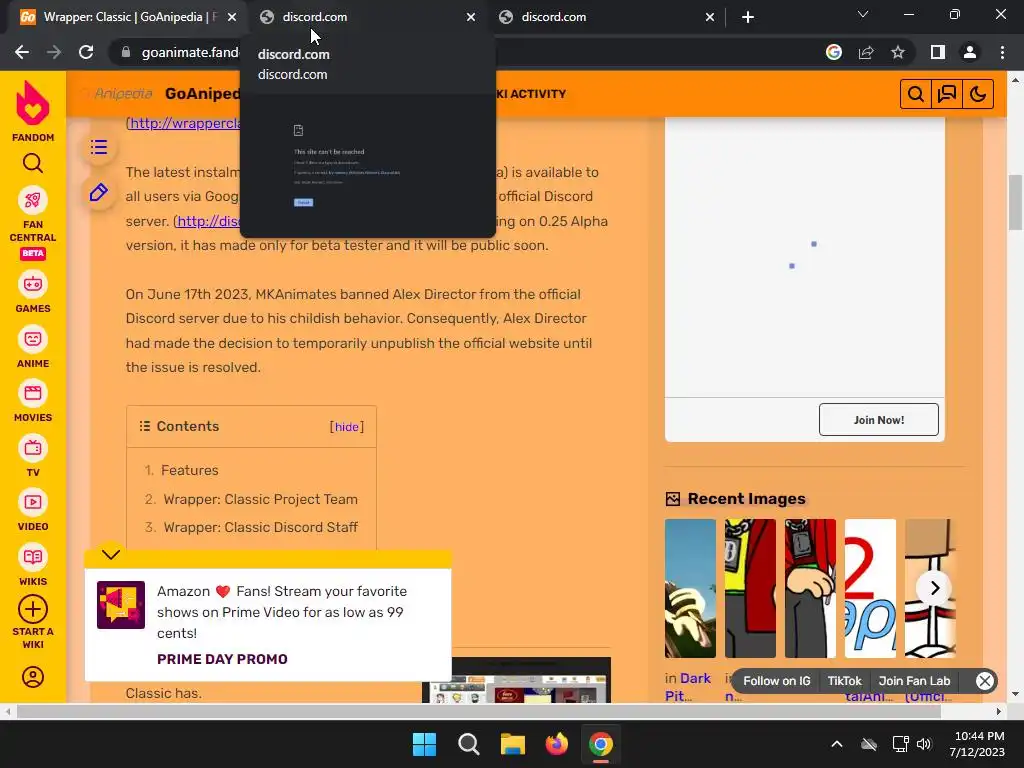Hide the Contents box
1024x768 pixels.
(347, 426)
